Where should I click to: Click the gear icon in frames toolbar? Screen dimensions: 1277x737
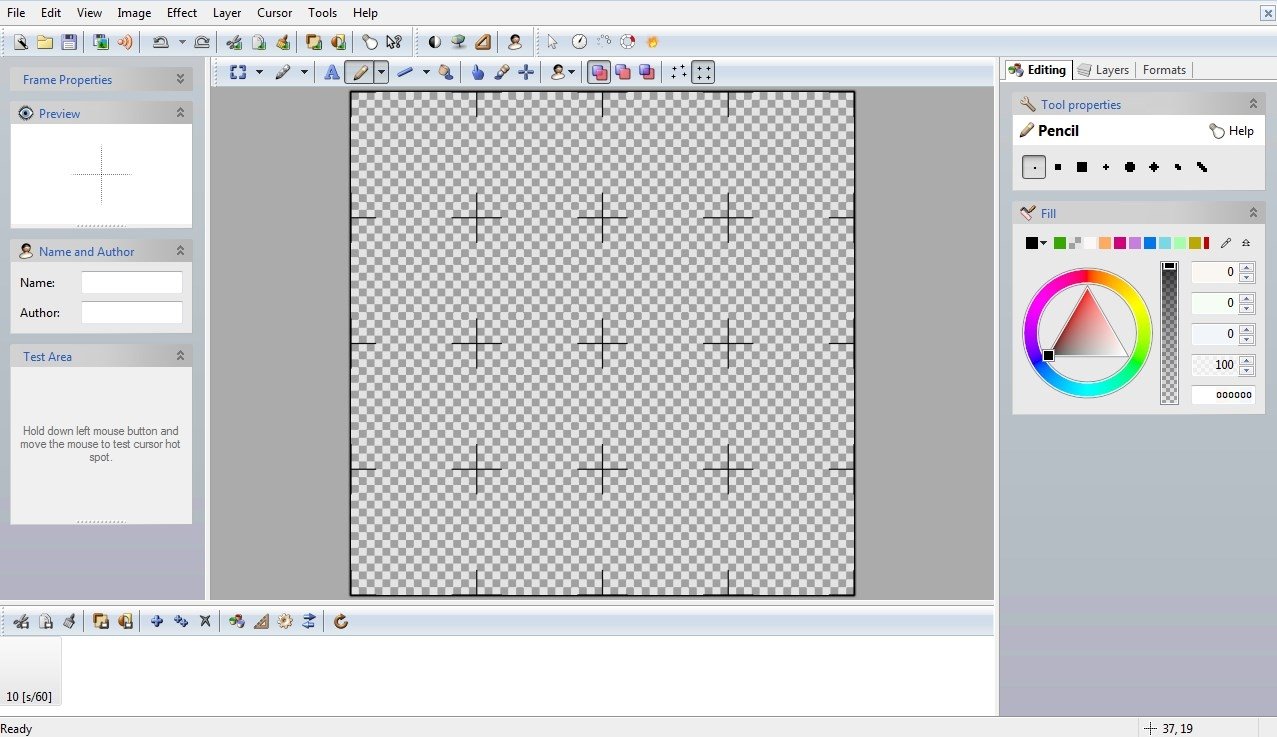click(x=285, y=621)
